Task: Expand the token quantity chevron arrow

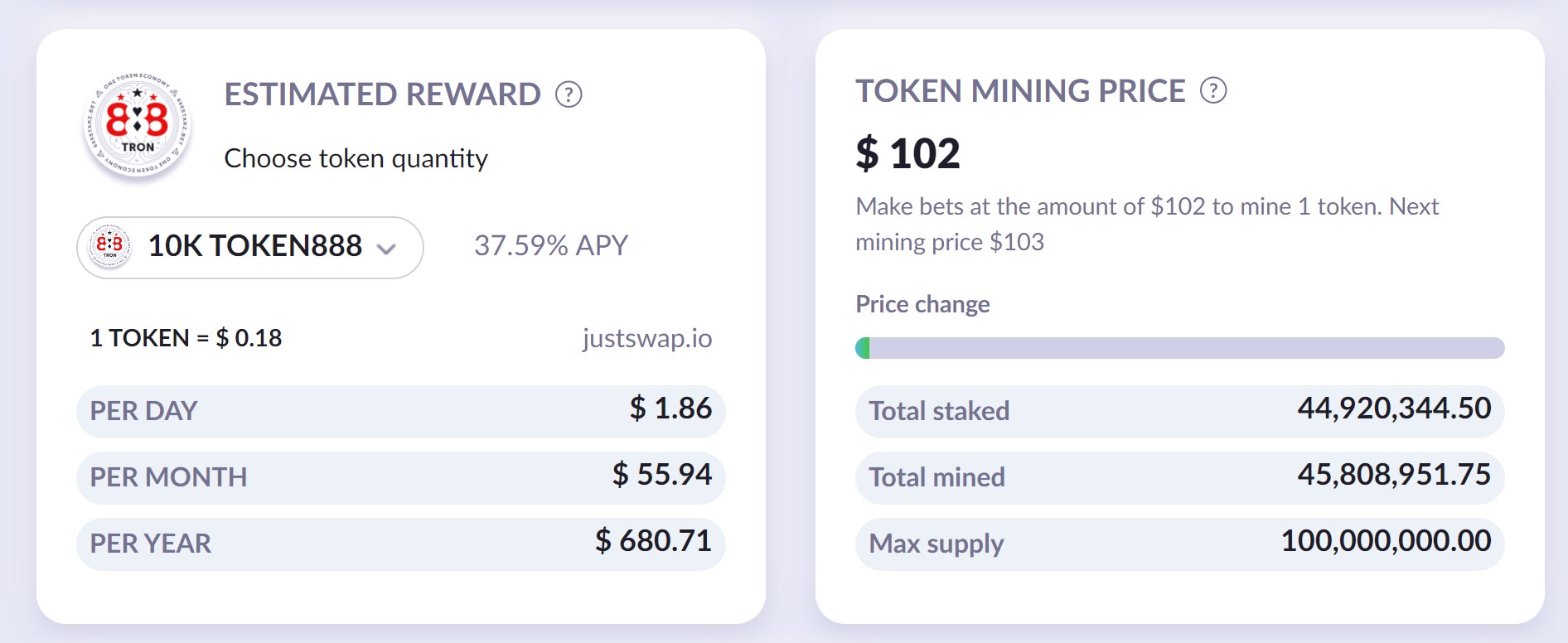Action: tap(386, 248)
